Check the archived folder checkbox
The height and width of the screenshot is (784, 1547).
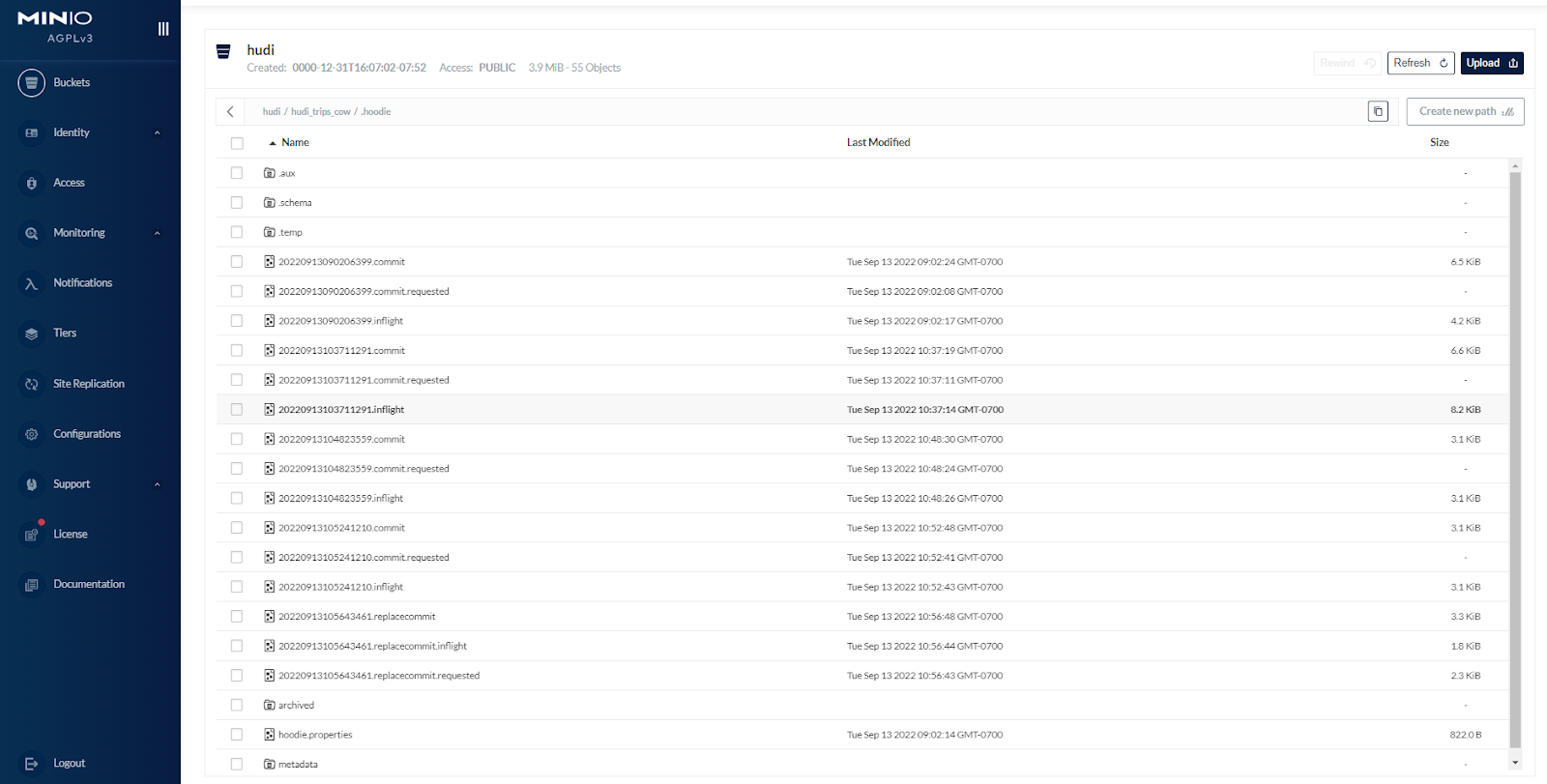coord(237,705)
